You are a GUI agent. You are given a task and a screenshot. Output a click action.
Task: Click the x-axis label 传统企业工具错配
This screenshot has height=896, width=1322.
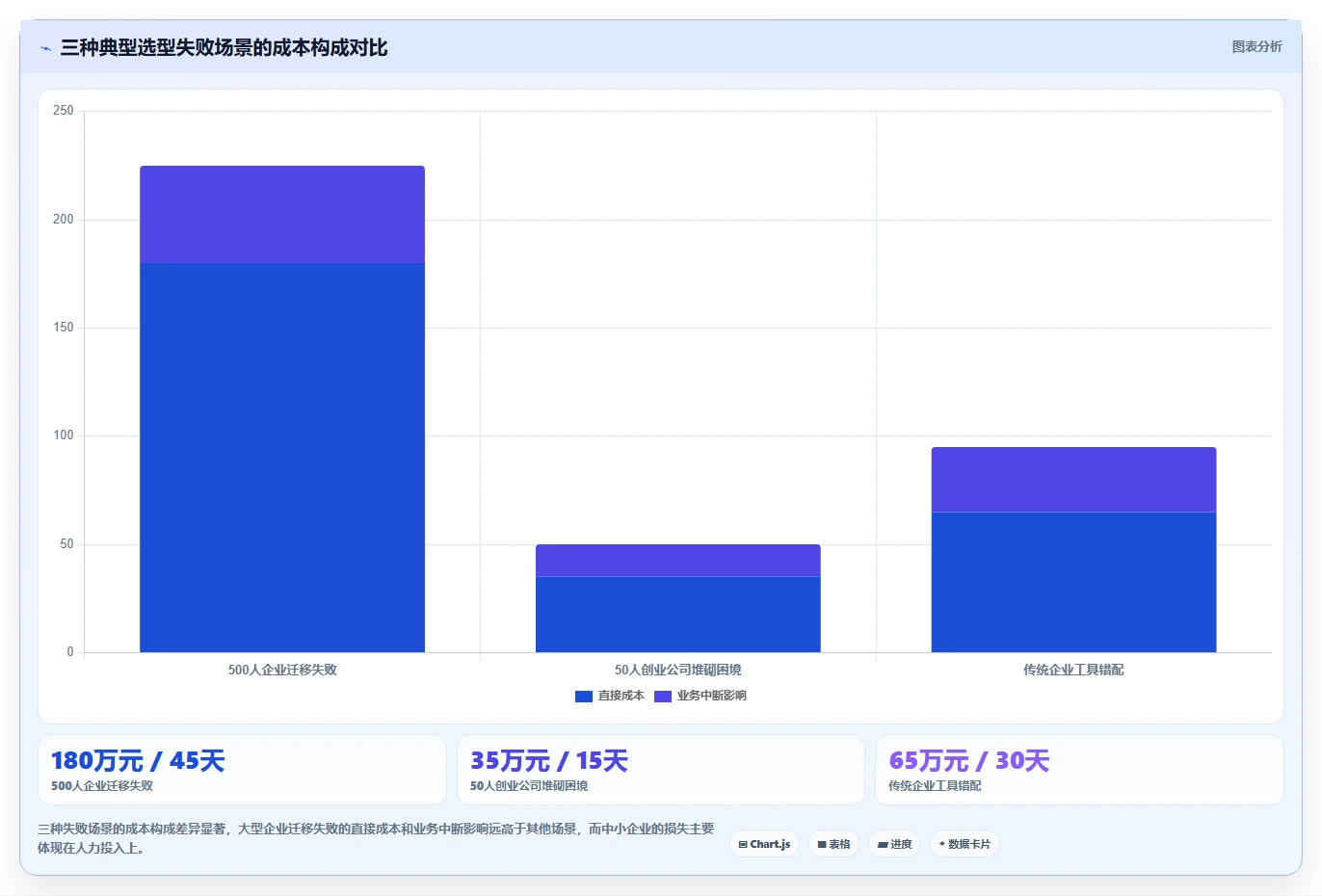pyautogui.click(x=1073, y=670)
